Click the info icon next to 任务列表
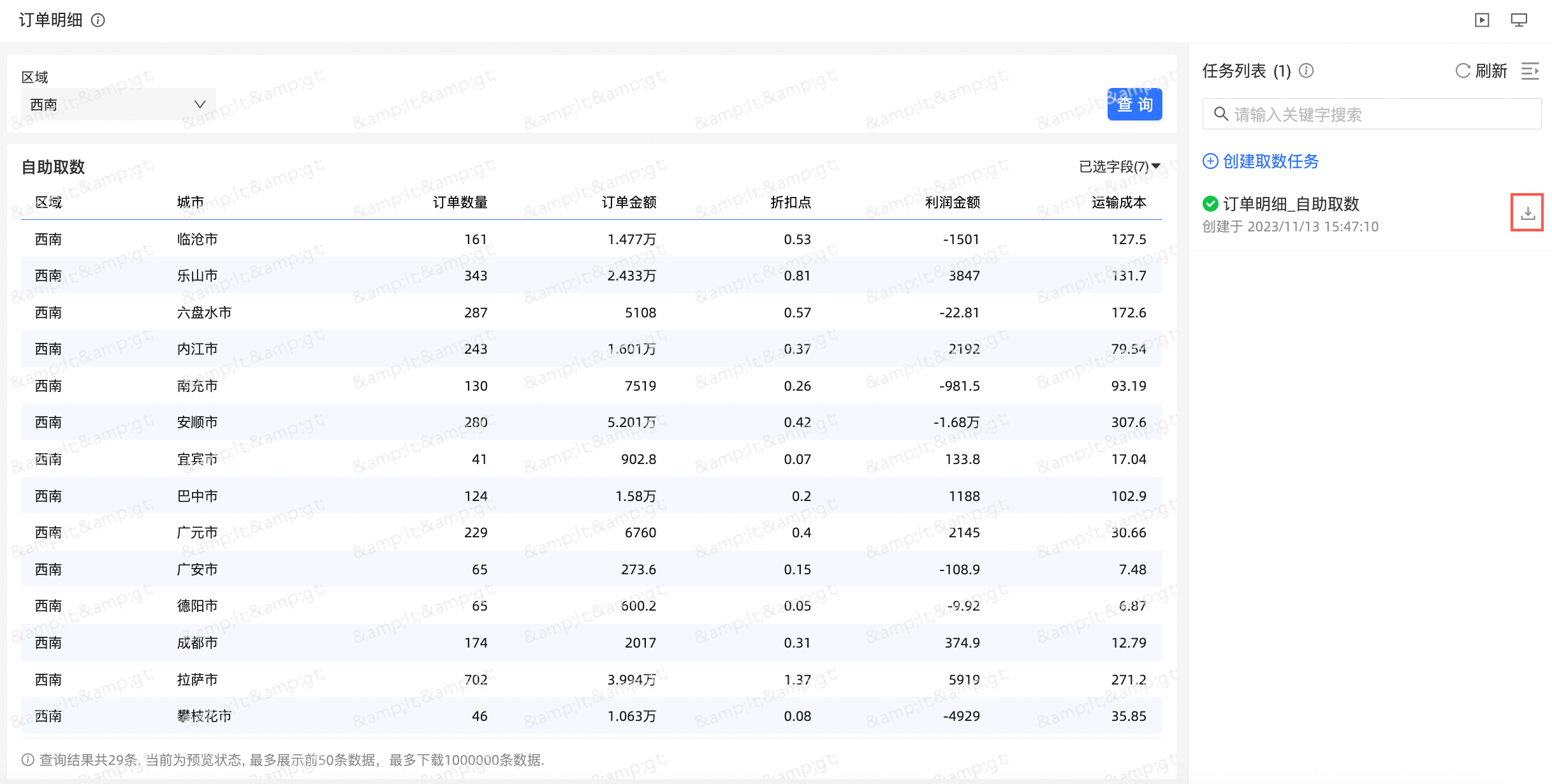1552x784 pixels. tap(1307, 71)
